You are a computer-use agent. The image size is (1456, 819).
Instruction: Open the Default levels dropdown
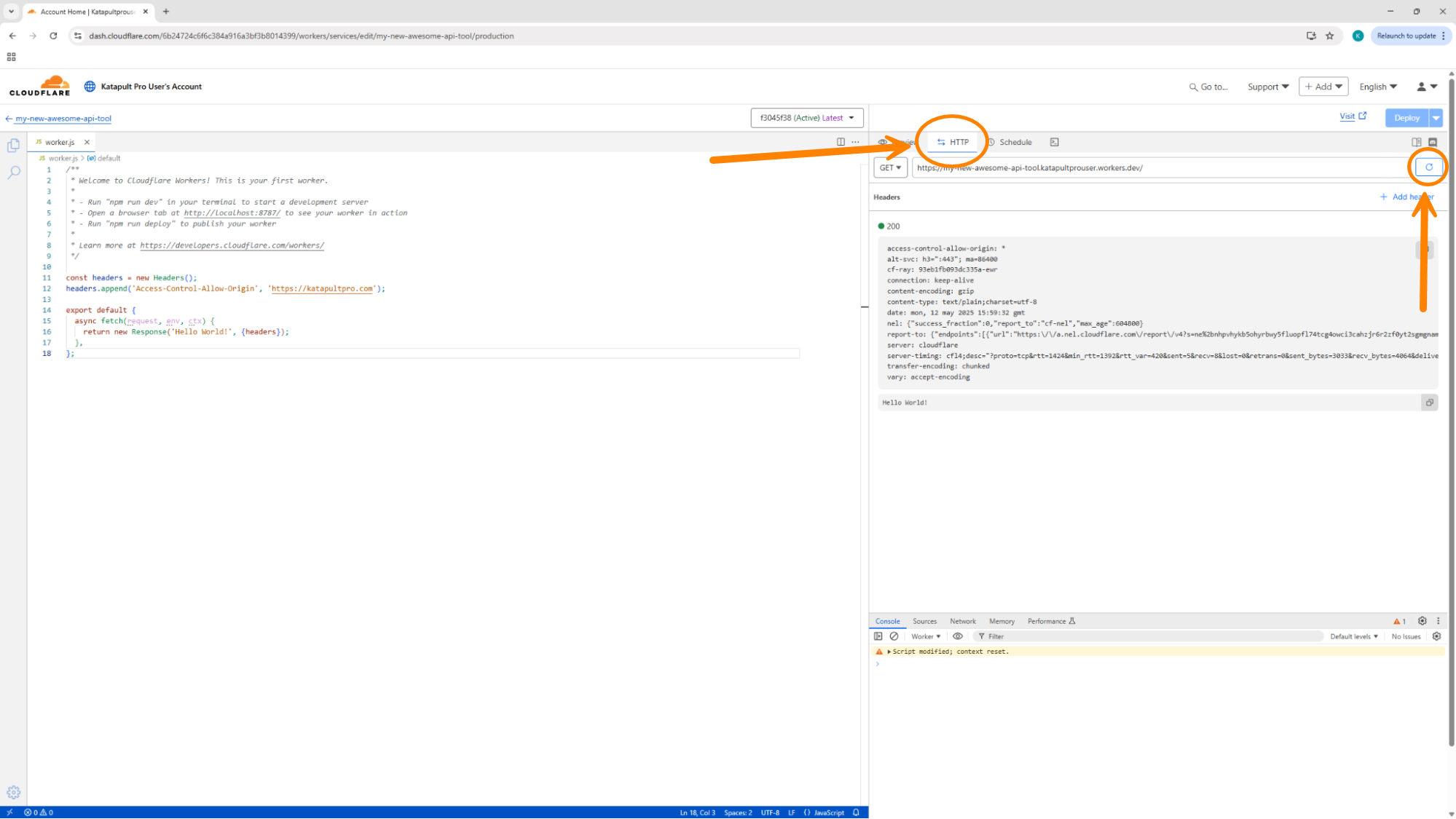(1353, 636)
